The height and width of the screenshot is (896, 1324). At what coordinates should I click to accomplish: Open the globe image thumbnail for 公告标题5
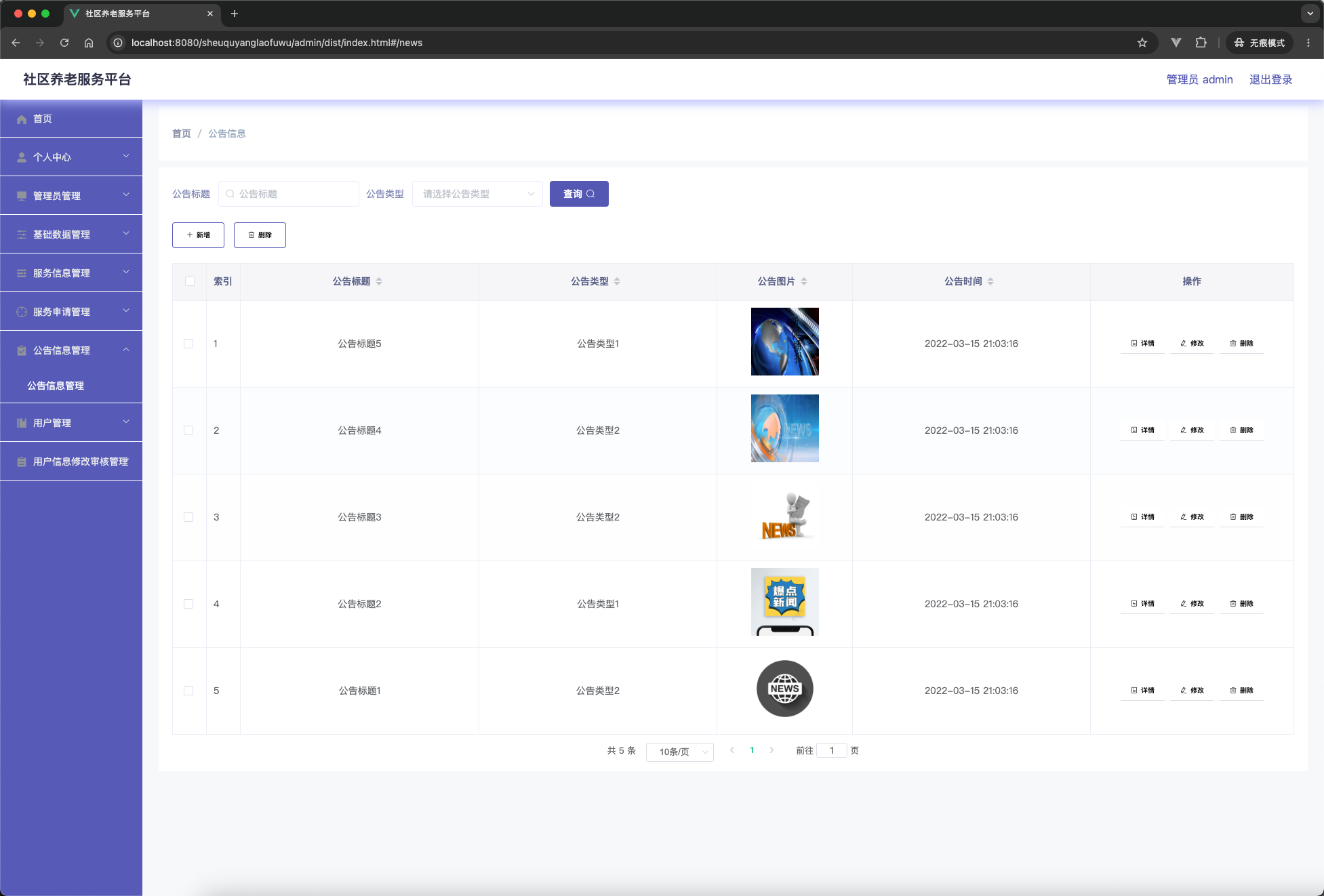(785, 342)
